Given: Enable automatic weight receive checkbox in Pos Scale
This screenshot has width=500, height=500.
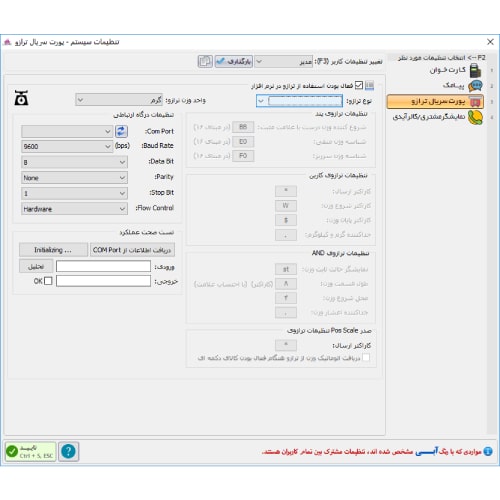Looking at the screenshot, I should [366, 358].
